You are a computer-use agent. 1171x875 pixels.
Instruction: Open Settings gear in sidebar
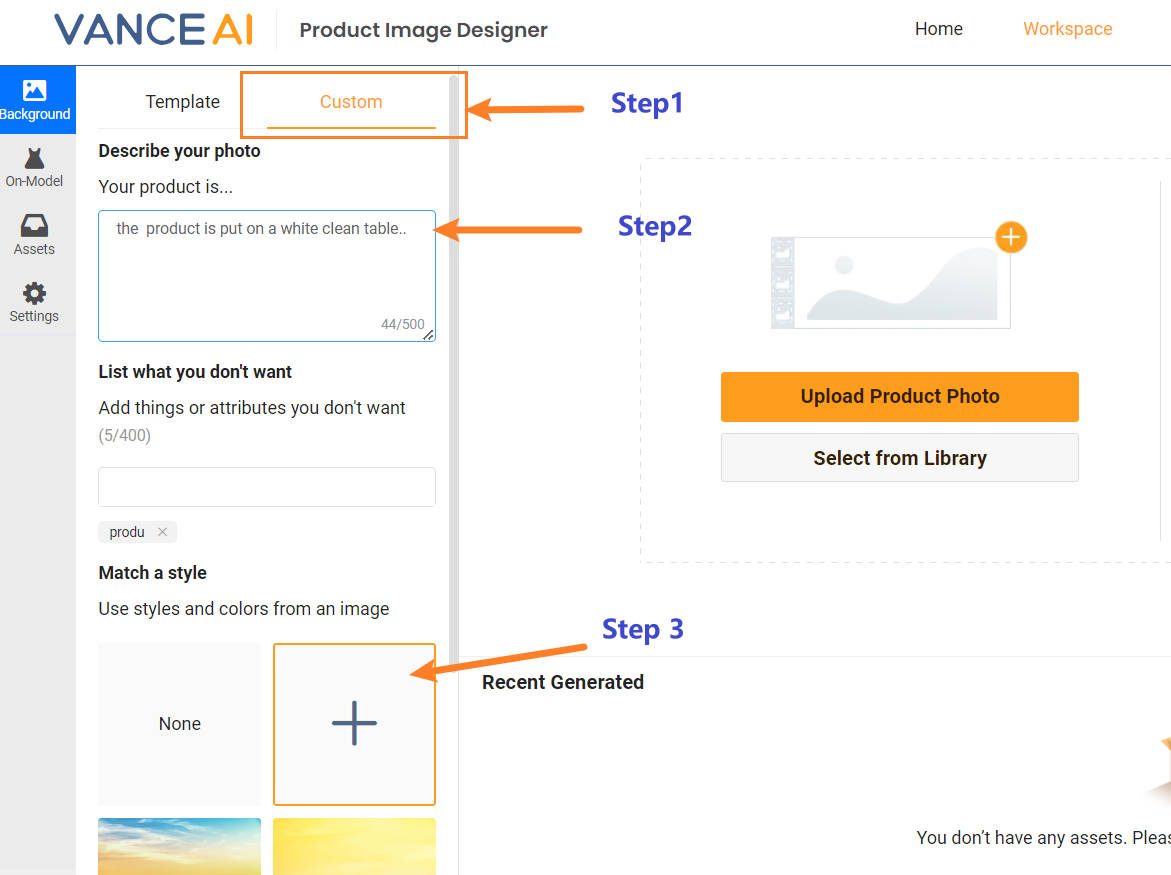coord(34,302)
